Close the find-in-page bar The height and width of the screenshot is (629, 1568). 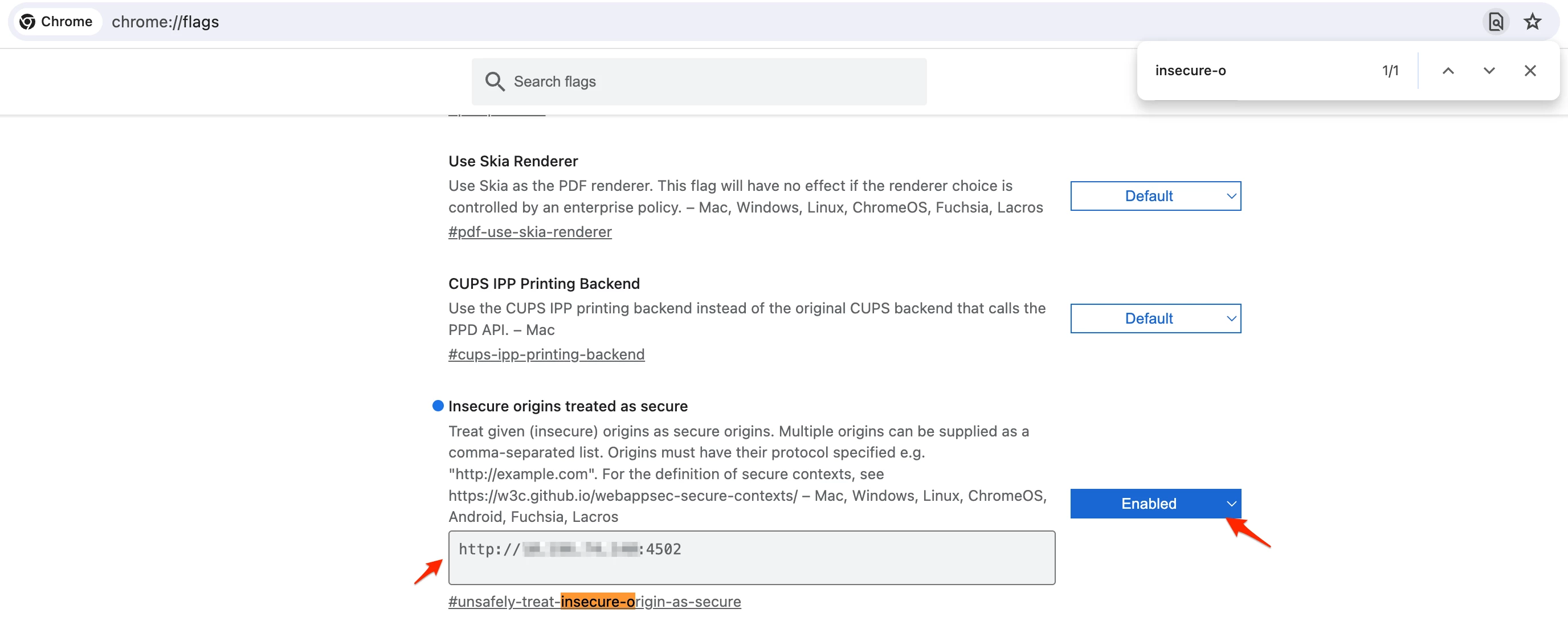pos(1530,71)
